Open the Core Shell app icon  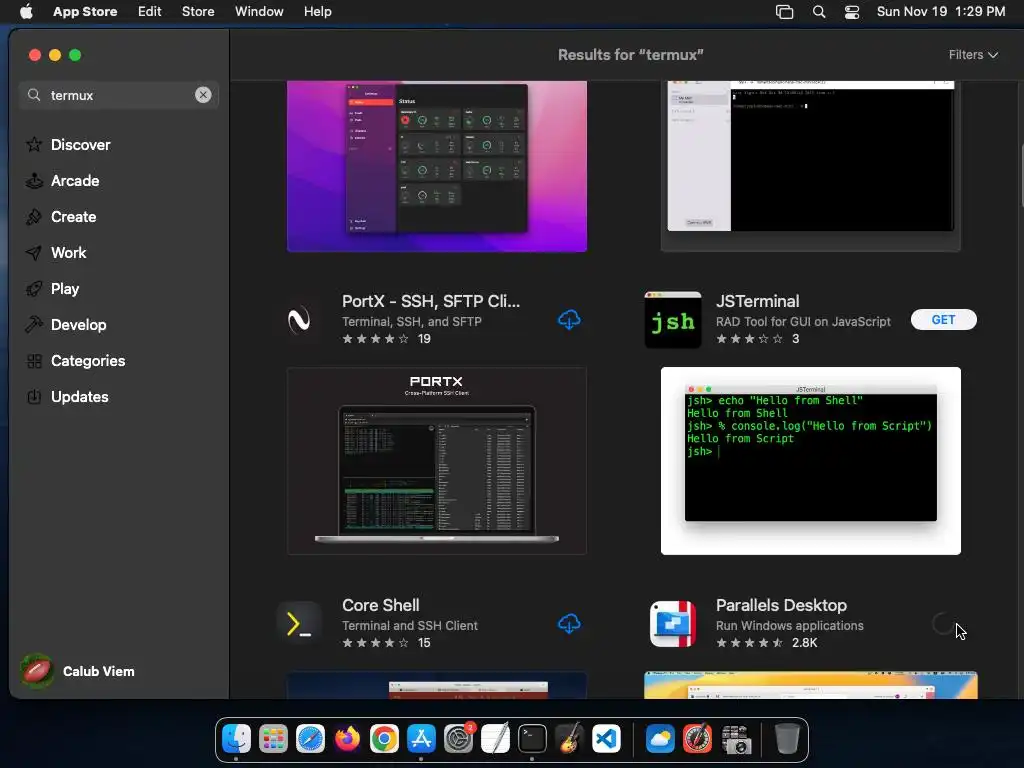tap(299, 624)
